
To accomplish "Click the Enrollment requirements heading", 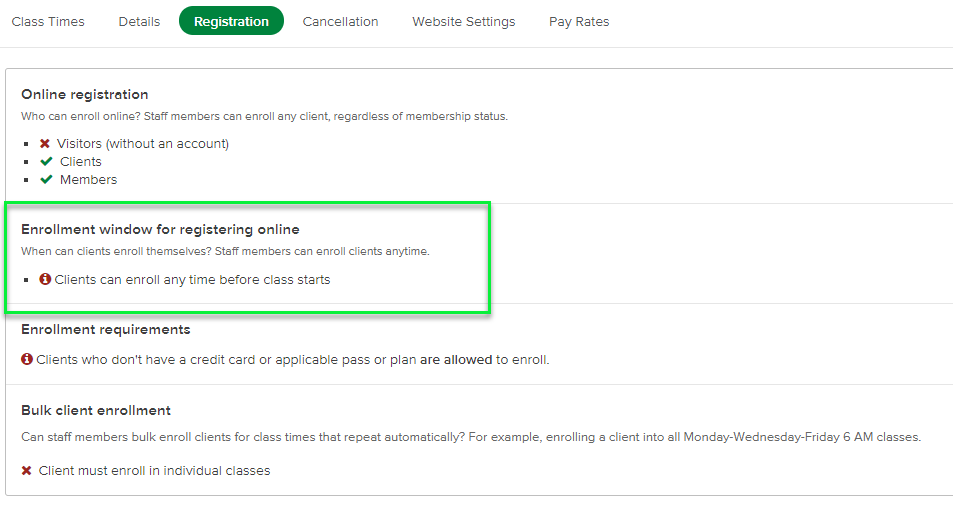I will 105,330.
